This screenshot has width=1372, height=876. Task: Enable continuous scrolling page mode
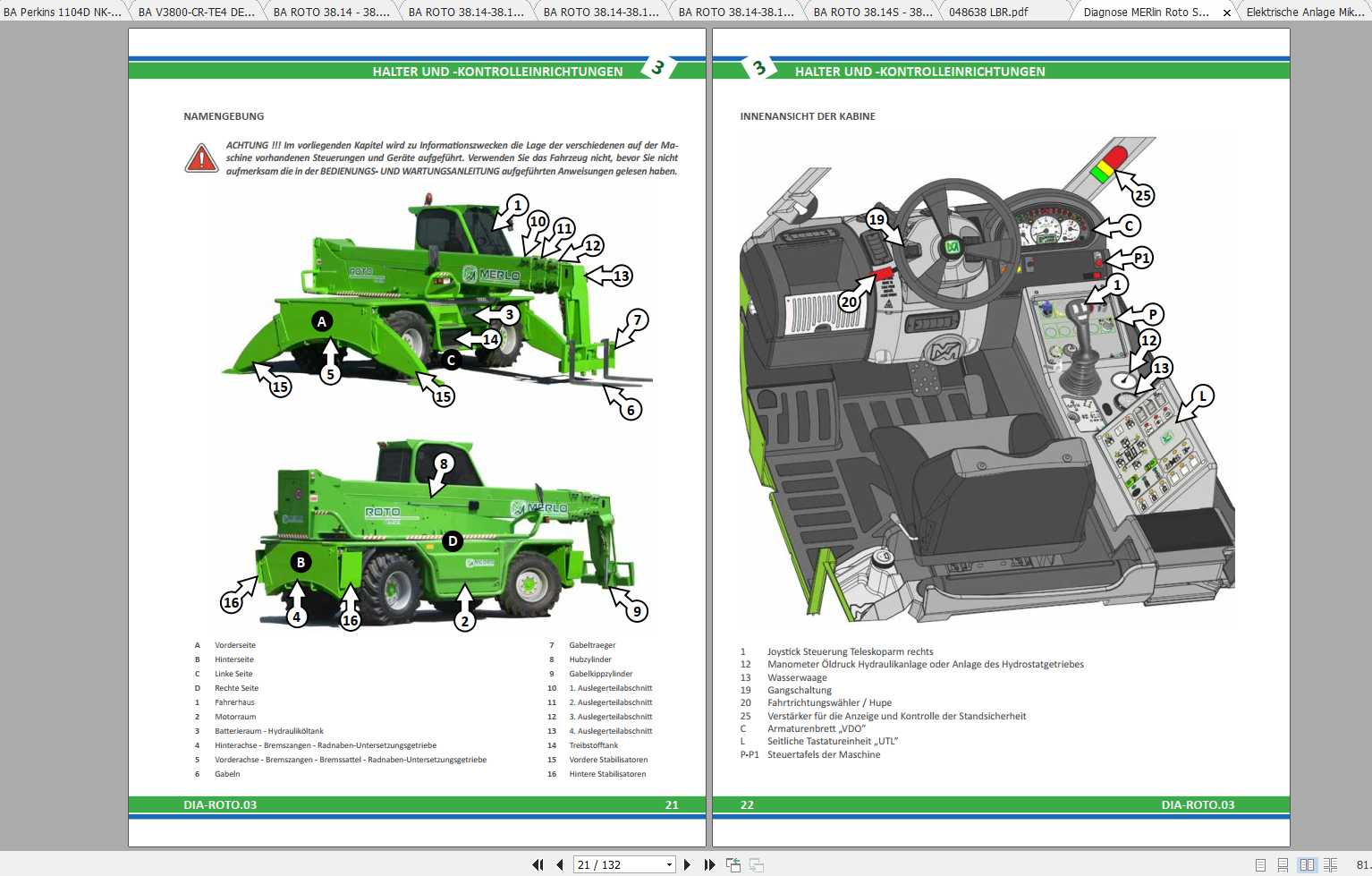coord(1283,865)
